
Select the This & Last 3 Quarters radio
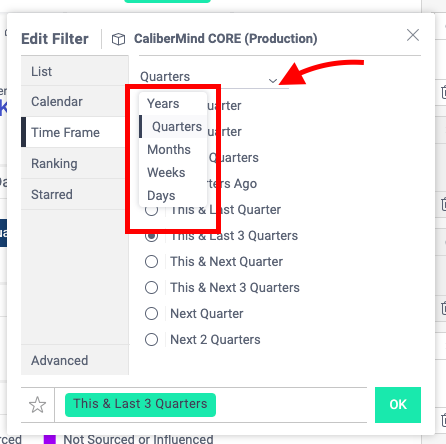152,236
